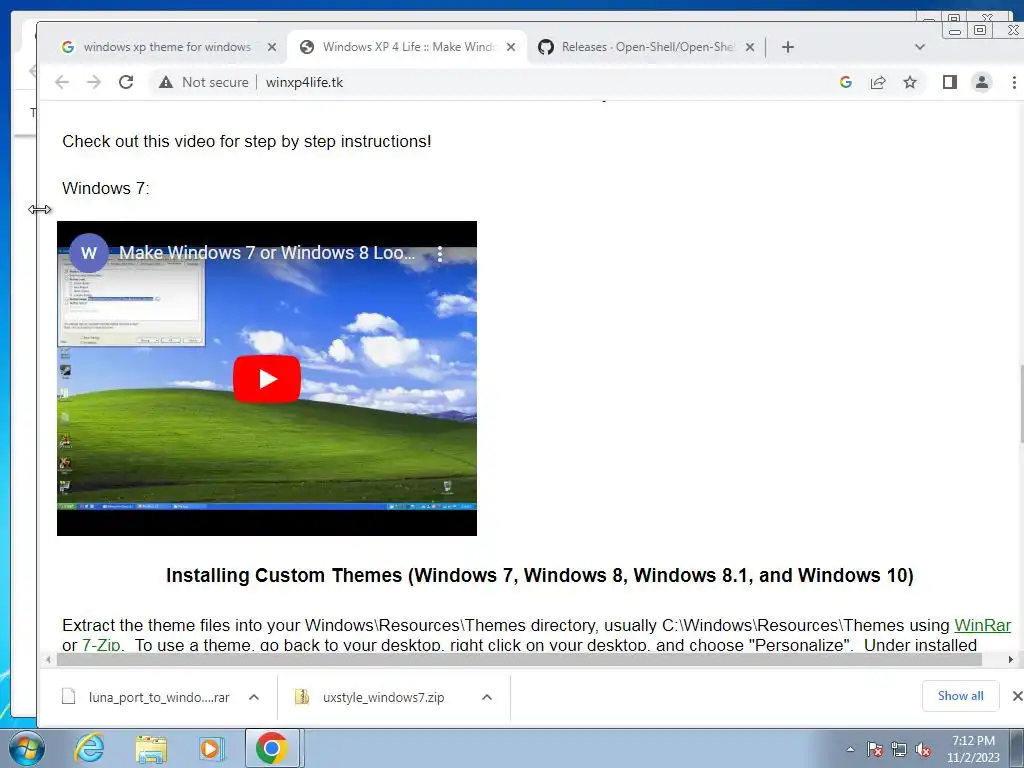This screenshot has width=1024, height=768.
Task: Select the Windows XP 4 Life tab
Action: point(408,47)
